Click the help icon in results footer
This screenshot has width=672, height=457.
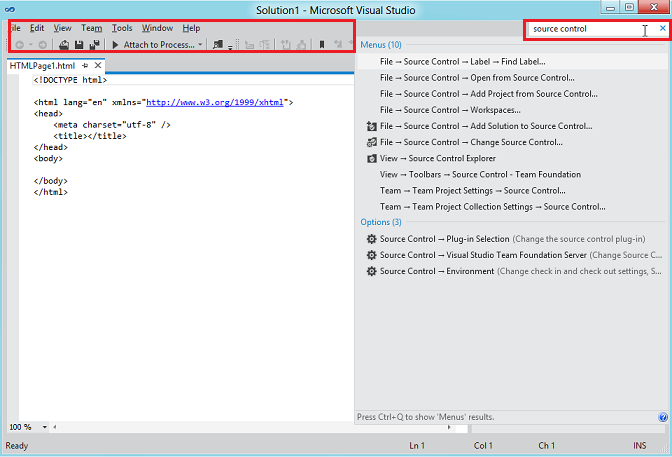pyautogui.click(x=663, y=417)
